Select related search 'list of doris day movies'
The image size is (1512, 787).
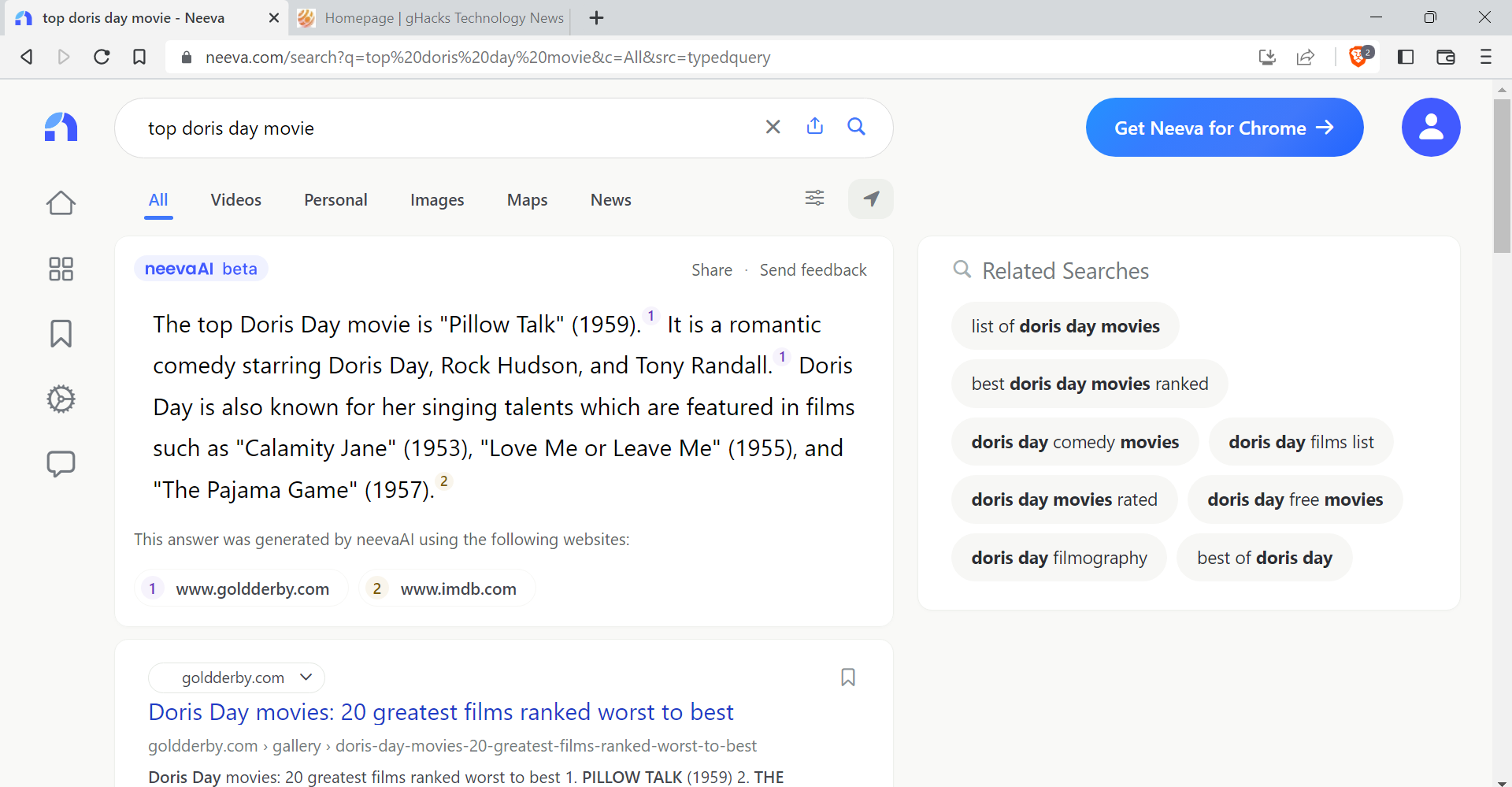[x=1065, y=326]
